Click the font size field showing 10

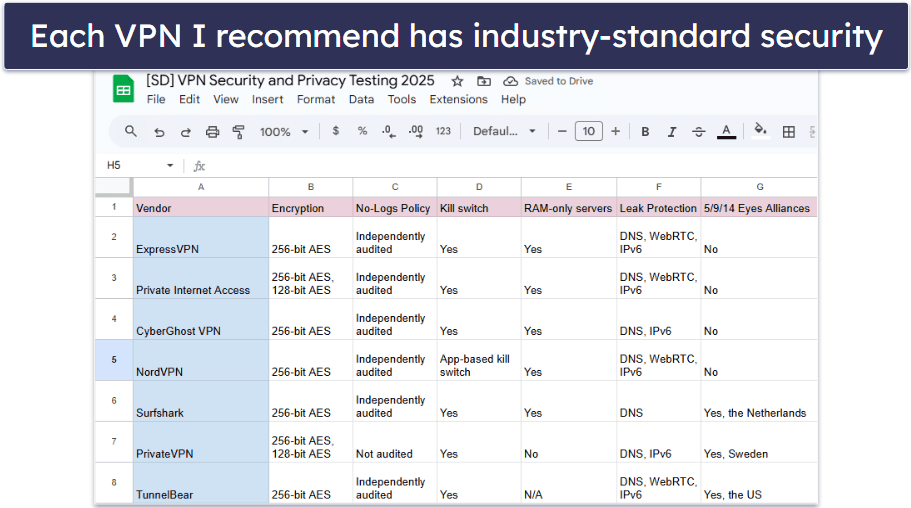click(589, 131)
